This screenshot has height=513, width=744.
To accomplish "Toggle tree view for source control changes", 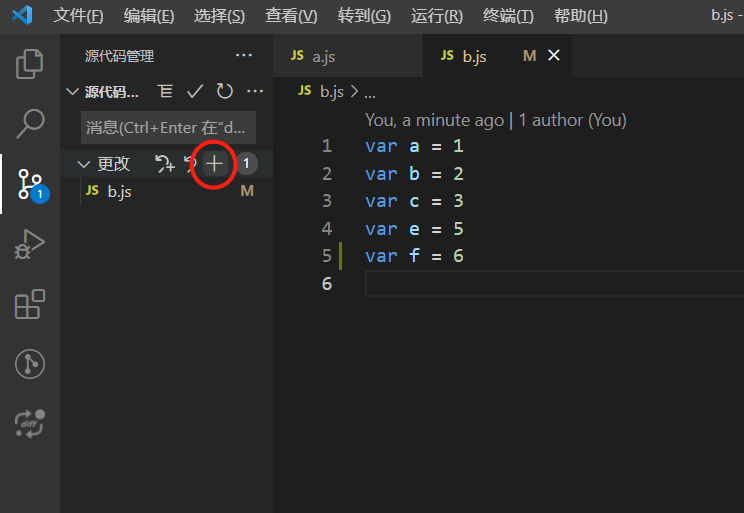I will (165, 91).
